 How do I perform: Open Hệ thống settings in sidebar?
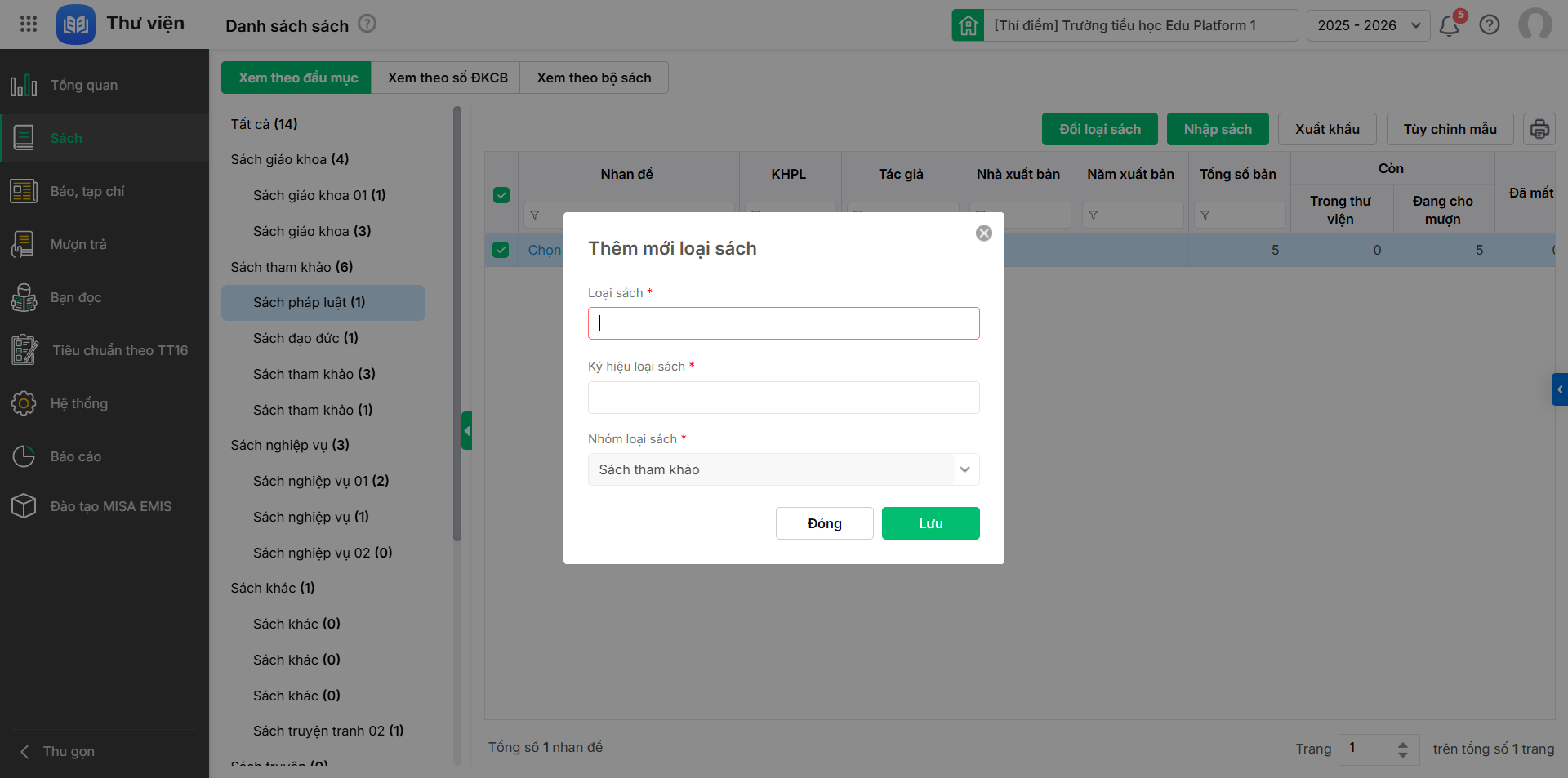(78, 403)
